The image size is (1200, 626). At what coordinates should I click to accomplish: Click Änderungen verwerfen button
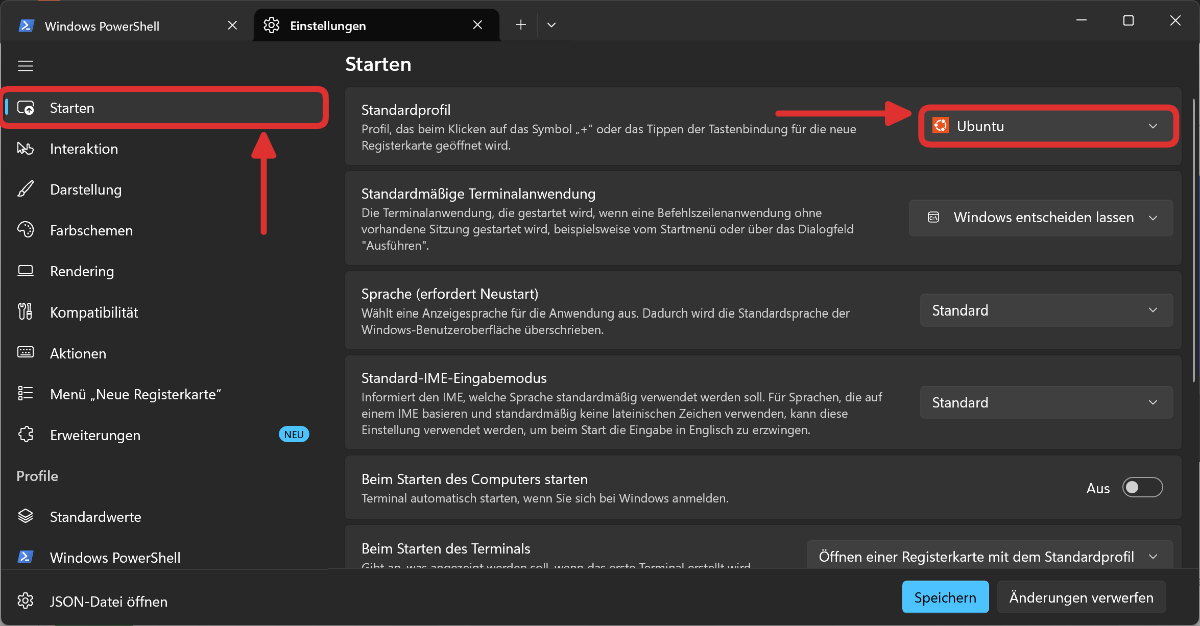click(x=1081, y=598)
